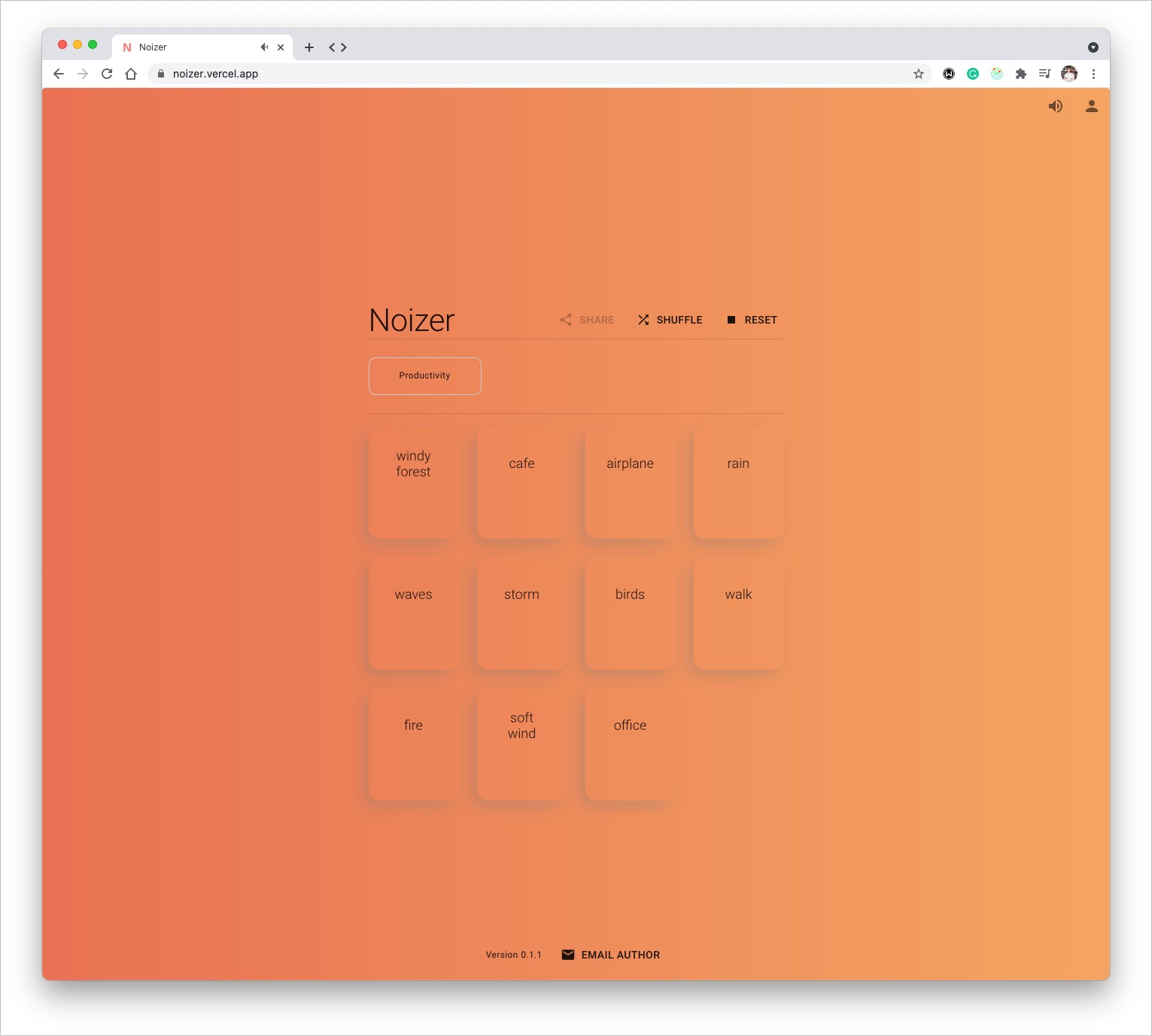
Task: Click the Share button
Action: tap(587, 320)
